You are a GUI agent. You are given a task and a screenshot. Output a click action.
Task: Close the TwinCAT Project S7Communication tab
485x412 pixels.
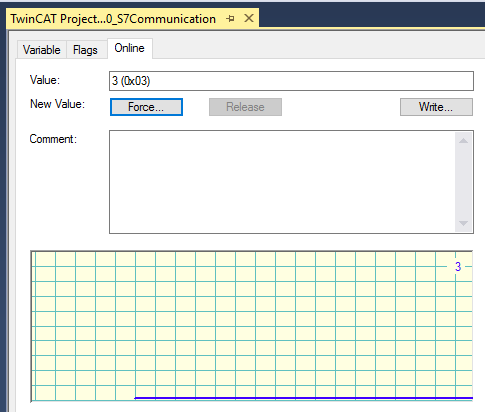coord(249,18)
